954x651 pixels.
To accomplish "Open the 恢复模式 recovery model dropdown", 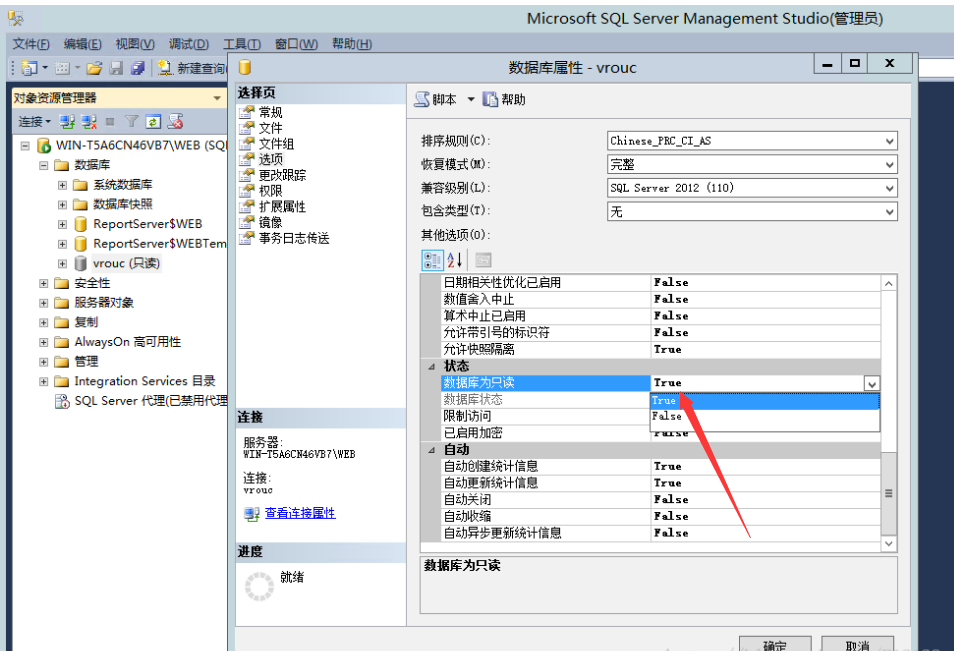I will click(x=890, y=165).
